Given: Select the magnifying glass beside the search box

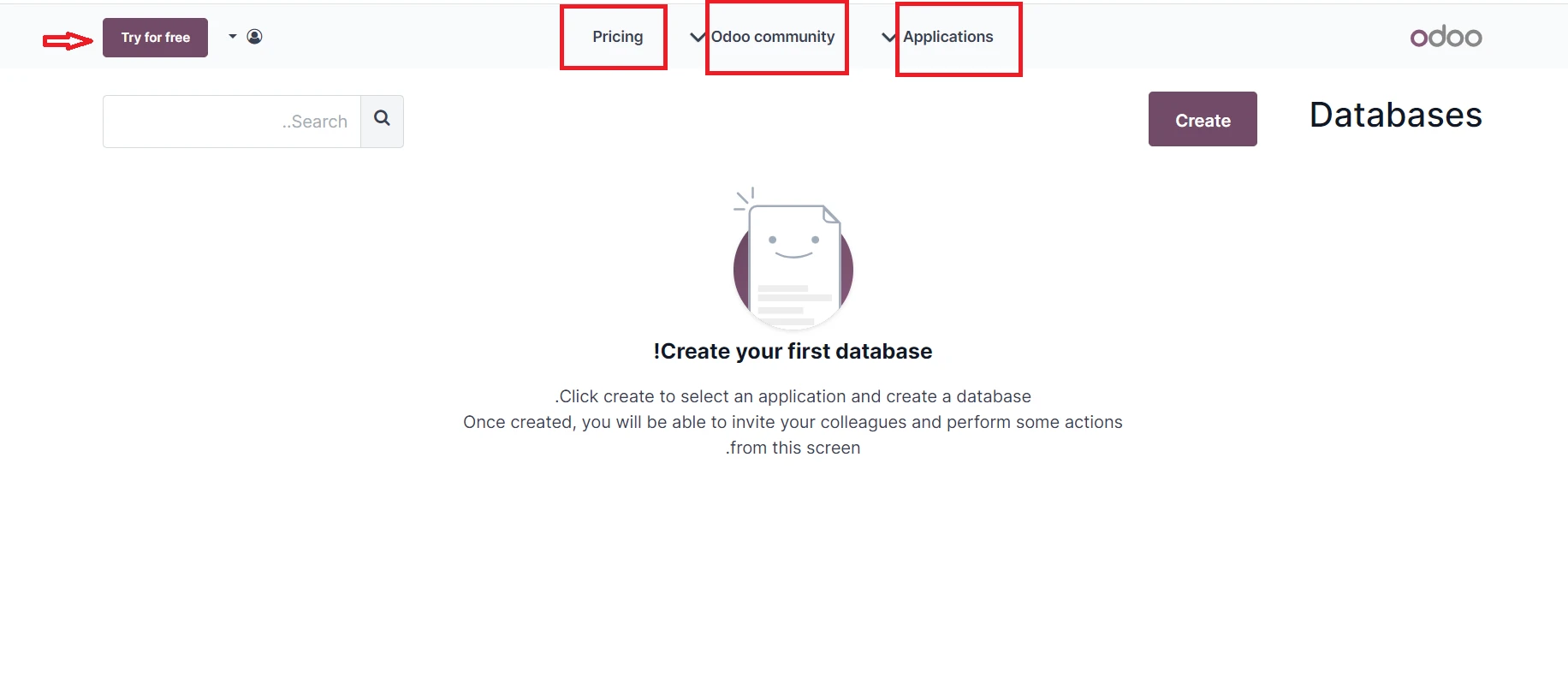Looking at the screenshot, I should [382, 121].
